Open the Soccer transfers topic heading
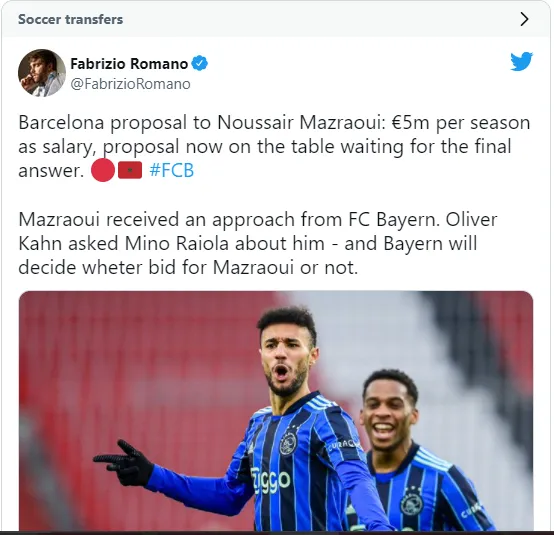Image resolution: width=554 pixels, height=535 pixels. [71, 19]
